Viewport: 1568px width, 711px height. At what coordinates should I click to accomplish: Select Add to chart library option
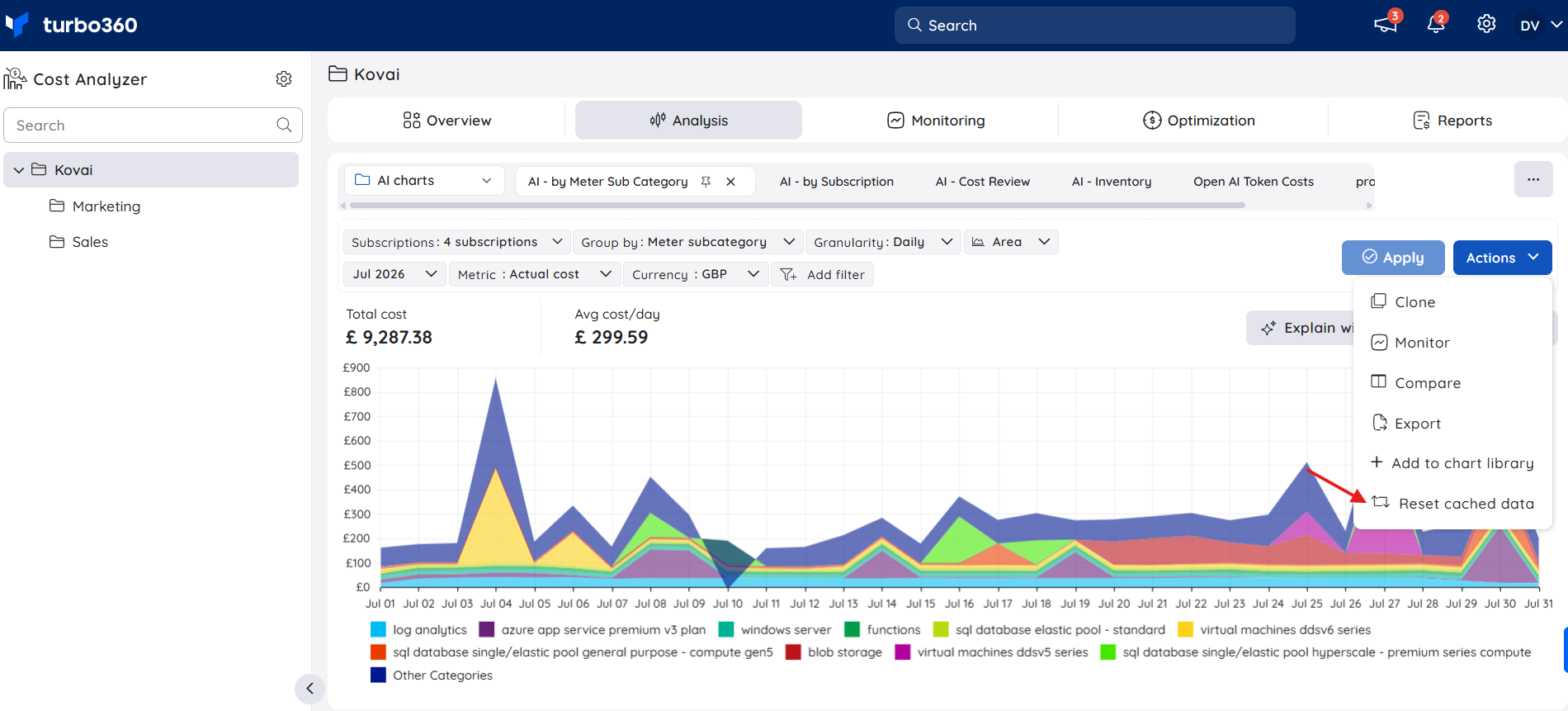click(x=1452, y=463)
